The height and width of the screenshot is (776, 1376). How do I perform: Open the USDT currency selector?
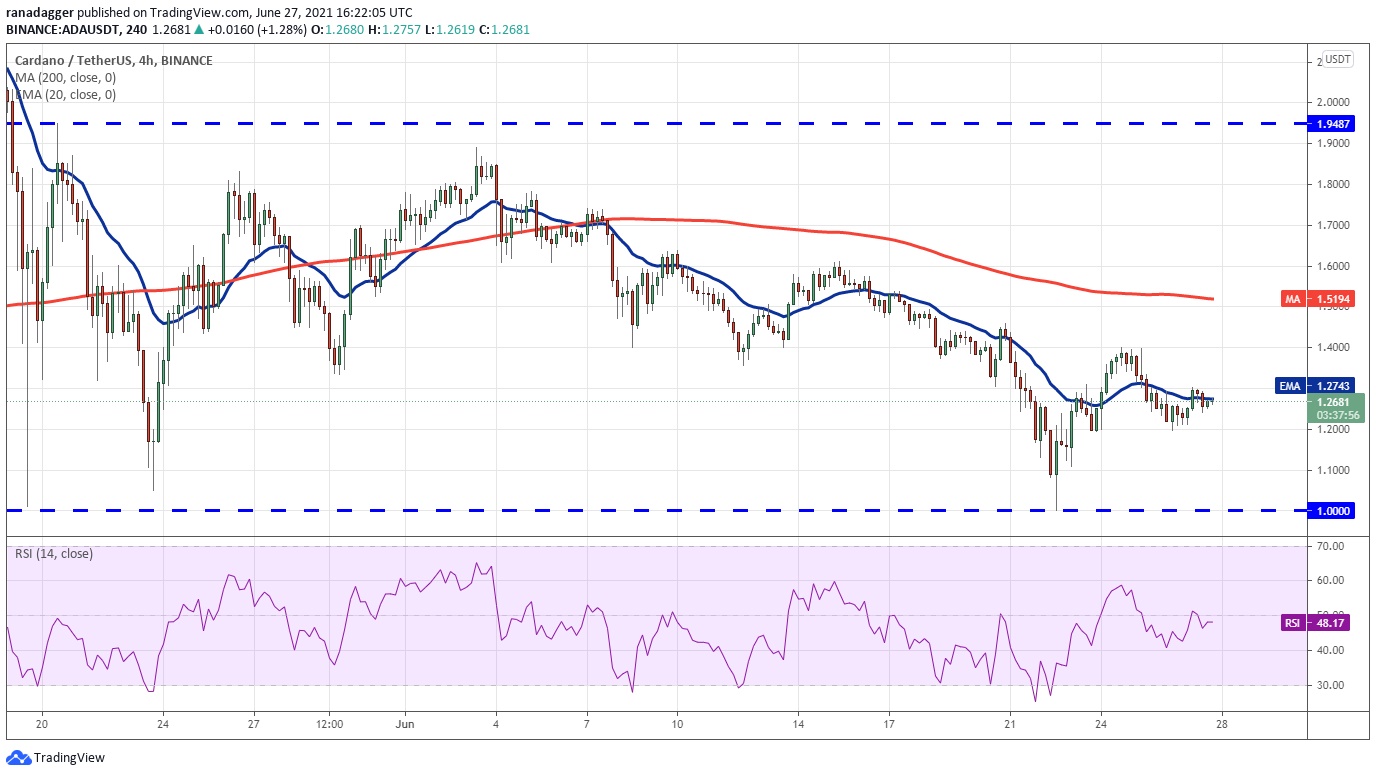pyautogui.click(x=1337, y=59)
